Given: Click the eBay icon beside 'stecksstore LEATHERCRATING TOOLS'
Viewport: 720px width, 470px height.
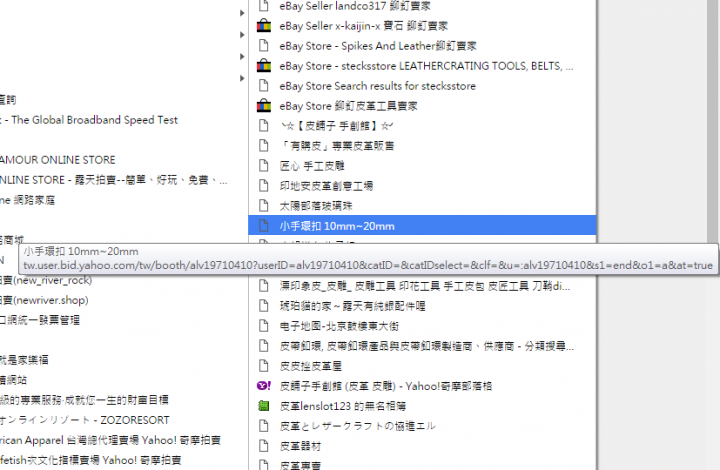Looking at the screenshot, I should point(264,66).
